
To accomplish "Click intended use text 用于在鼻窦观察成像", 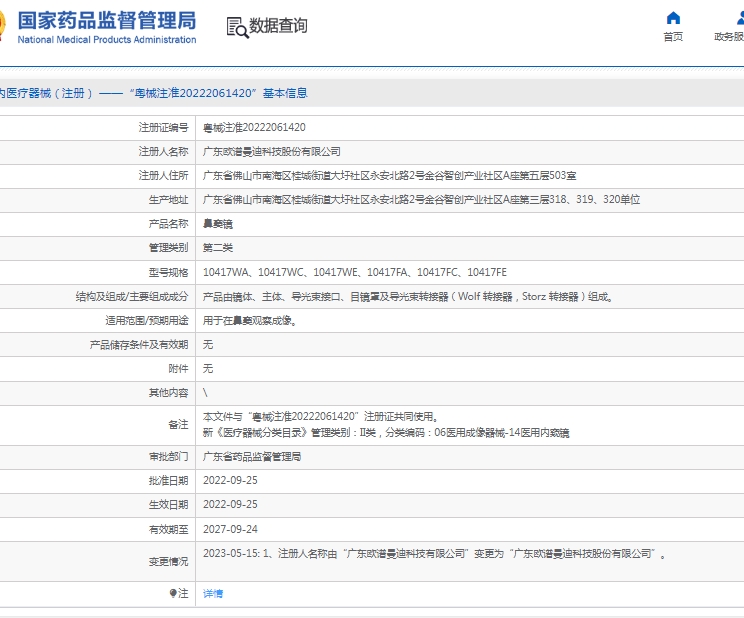I will (250, 321).
